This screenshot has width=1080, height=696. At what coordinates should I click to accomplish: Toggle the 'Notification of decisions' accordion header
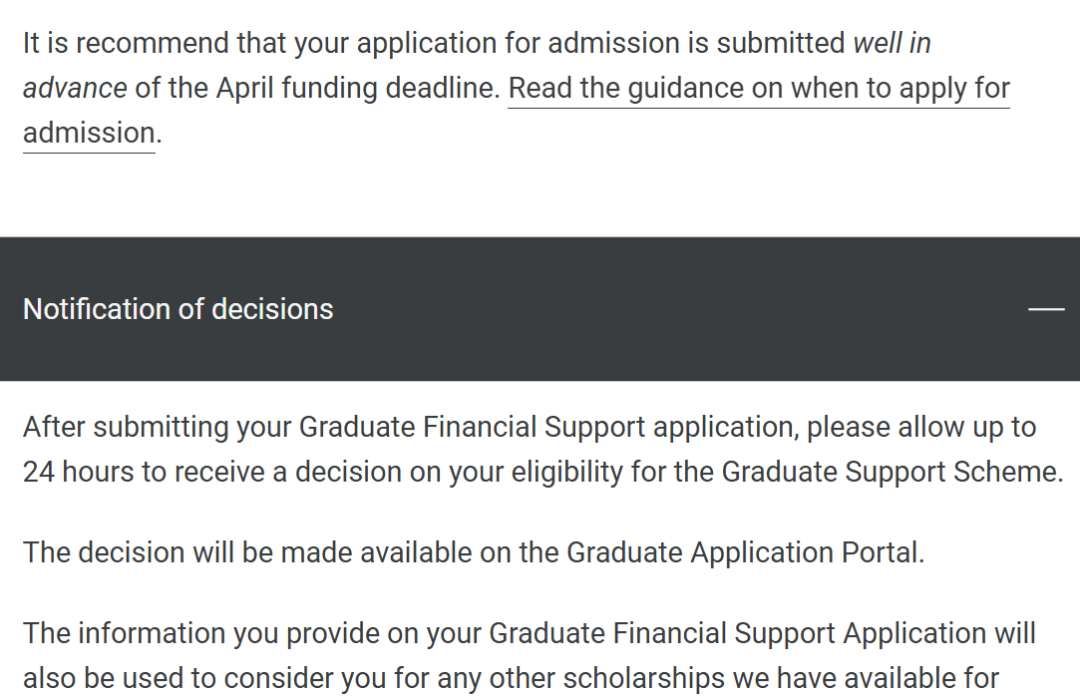pyautogui.click(x=540, y=309)
